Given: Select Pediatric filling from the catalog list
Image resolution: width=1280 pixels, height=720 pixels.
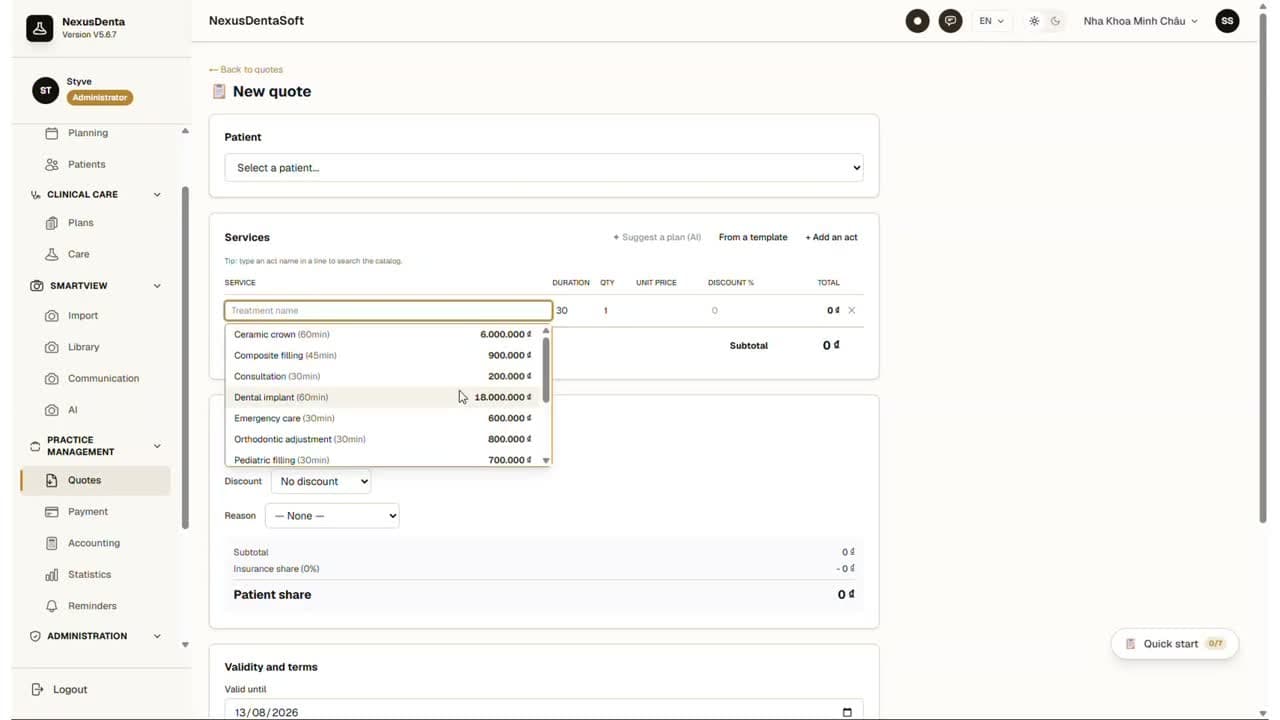Looking at the screenshot, I should pyautogui.click(x=383, y=459).
